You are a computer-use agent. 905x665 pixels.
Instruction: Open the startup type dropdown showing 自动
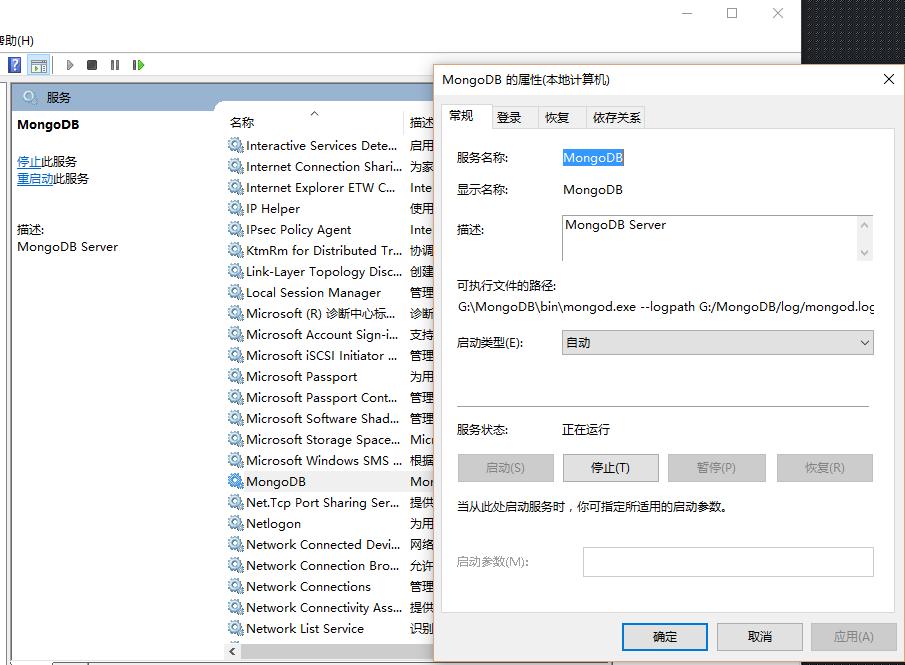coord(717,342)
